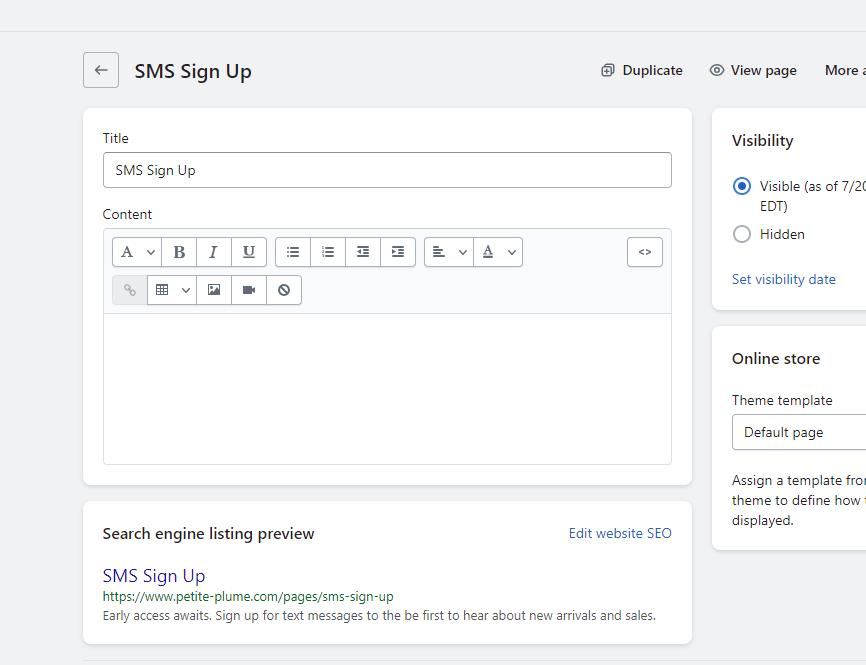Viewport: 866px width, 665px height.
Task: Clear formatting in the editor
Action: 284,290
